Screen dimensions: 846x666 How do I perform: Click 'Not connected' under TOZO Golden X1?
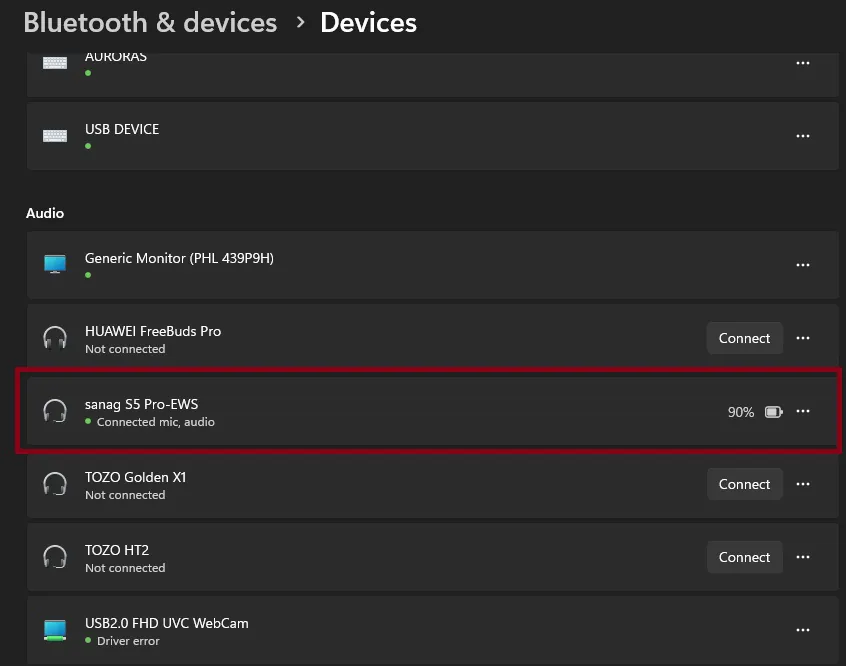[x=125, y=495]
